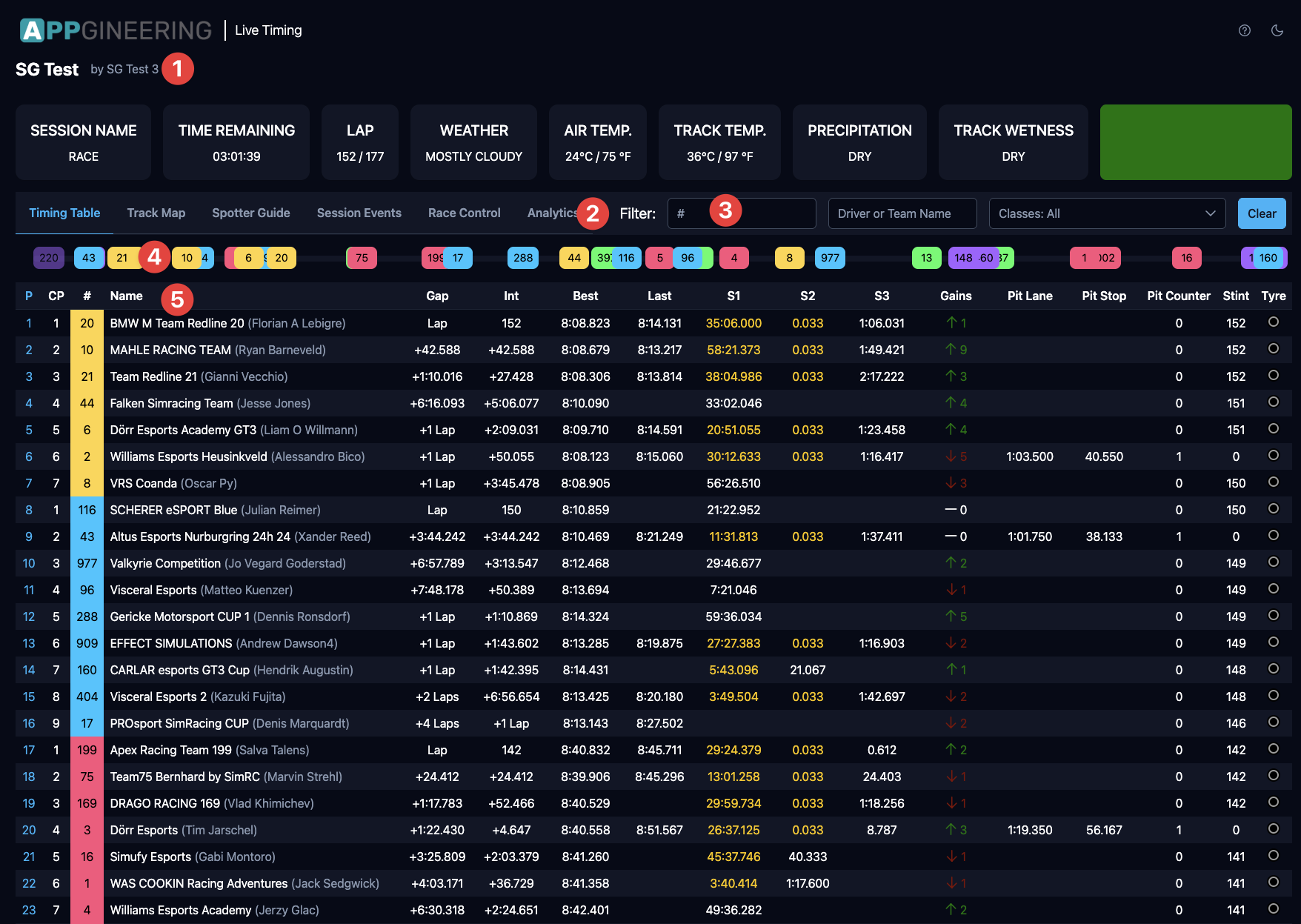Click the tyre icon for BMW M Team Redline 20
The image size is (1301, 924).
(x=1273, y=322)
